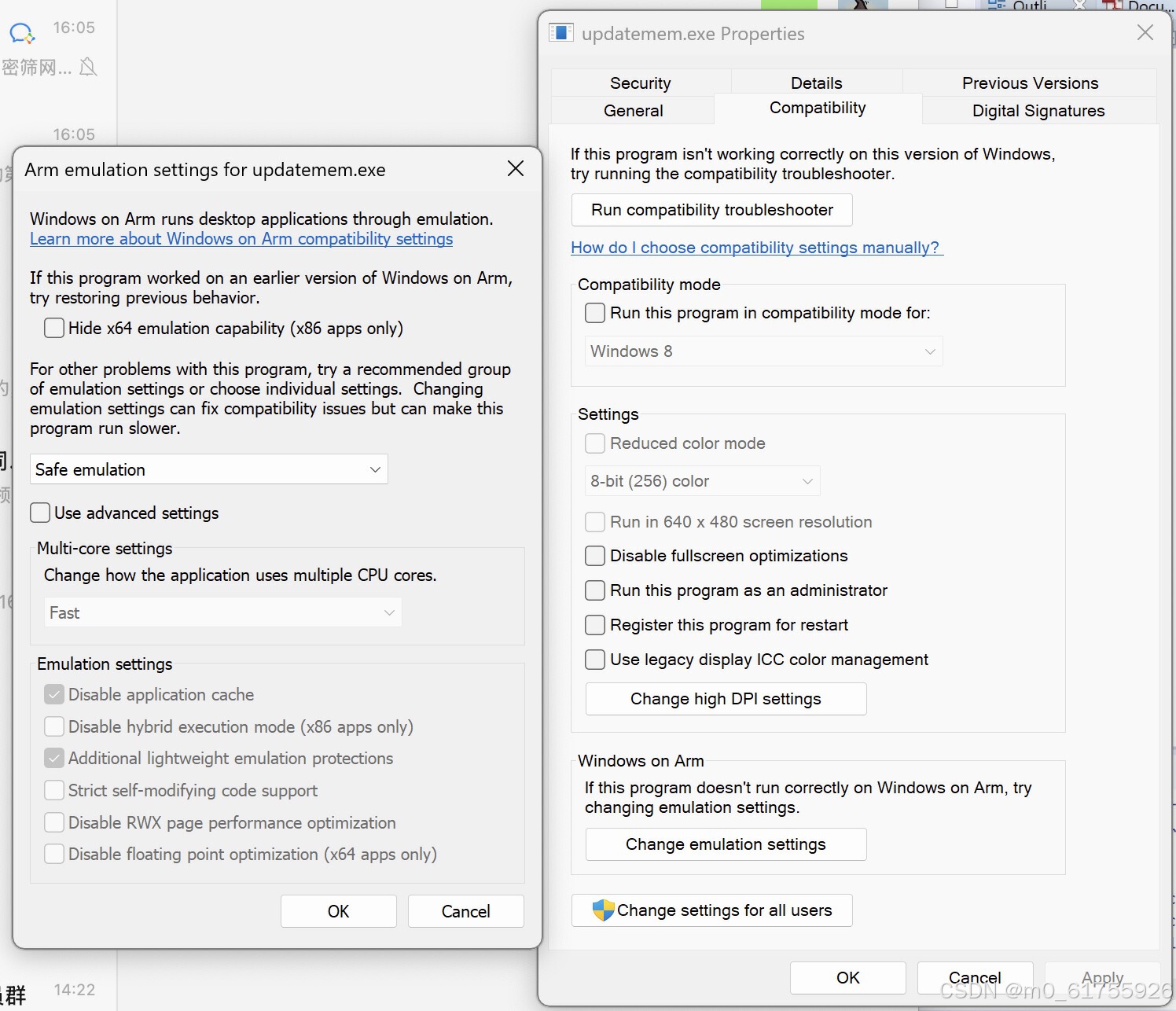1176x1011 pixels.
Task: Switch to the Details tab
Action: [x=817, y=83]
